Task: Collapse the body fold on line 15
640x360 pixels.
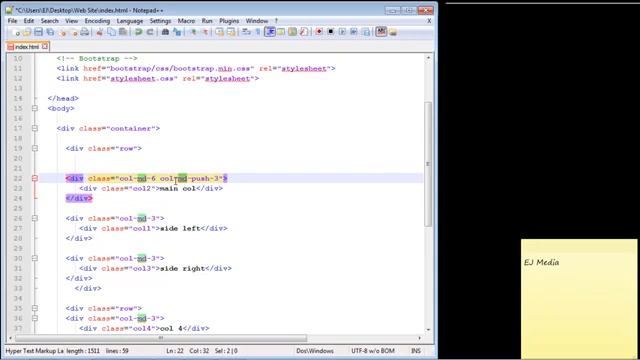Action: pyautogui.click(x=35, y=108)
